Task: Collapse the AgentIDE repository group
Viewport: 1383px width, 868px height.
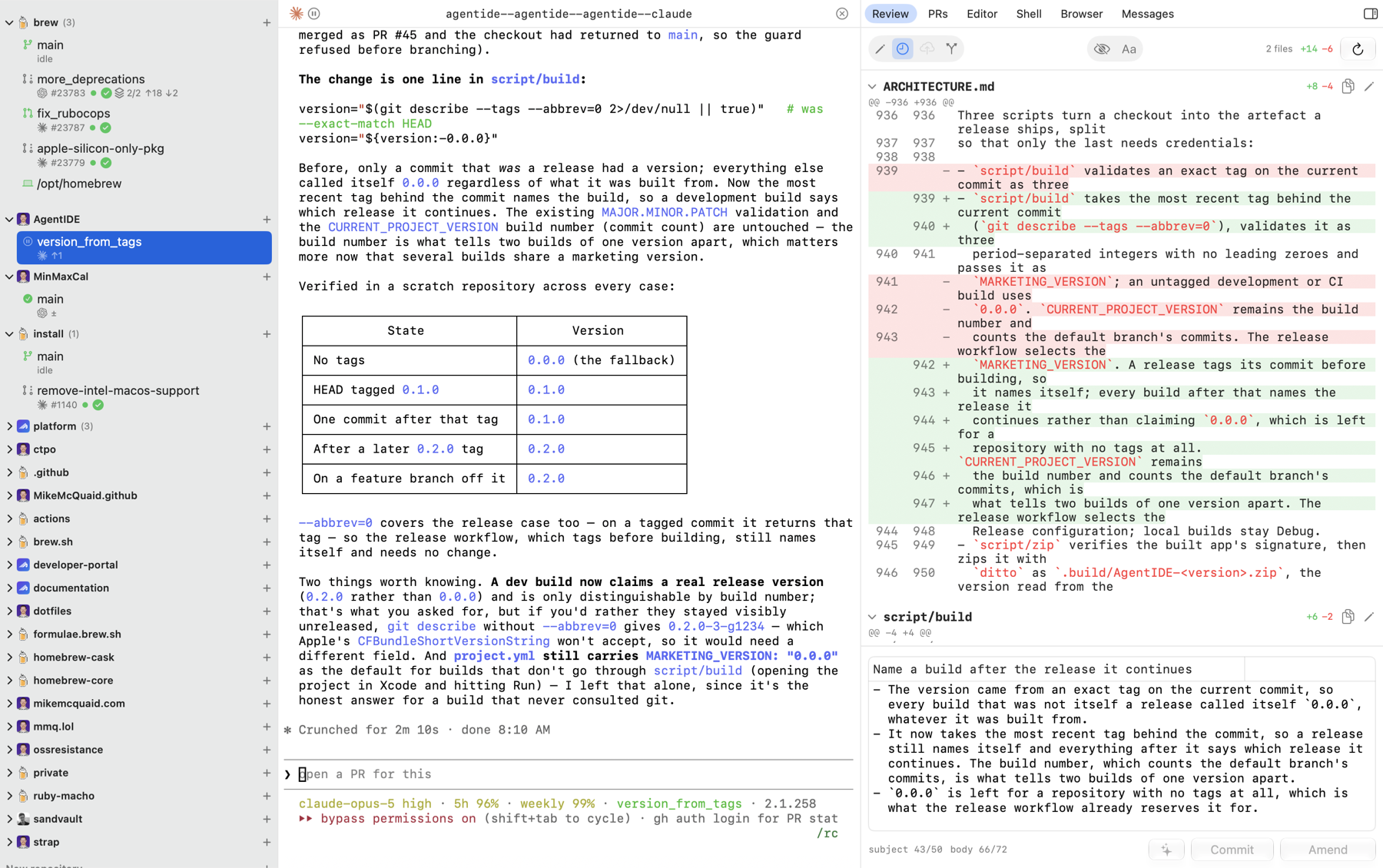Action: (x=9, y=220)
